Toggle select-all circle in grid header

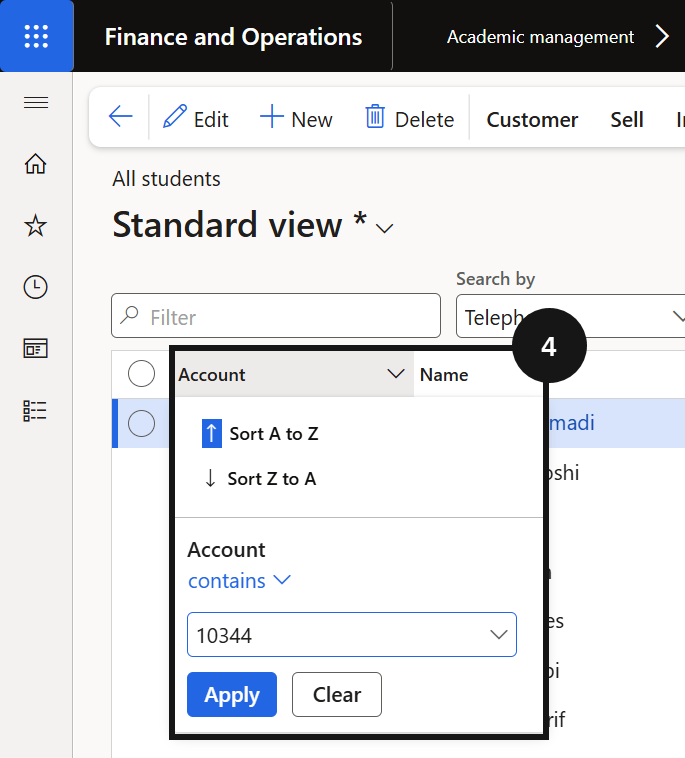coord(141,374)
